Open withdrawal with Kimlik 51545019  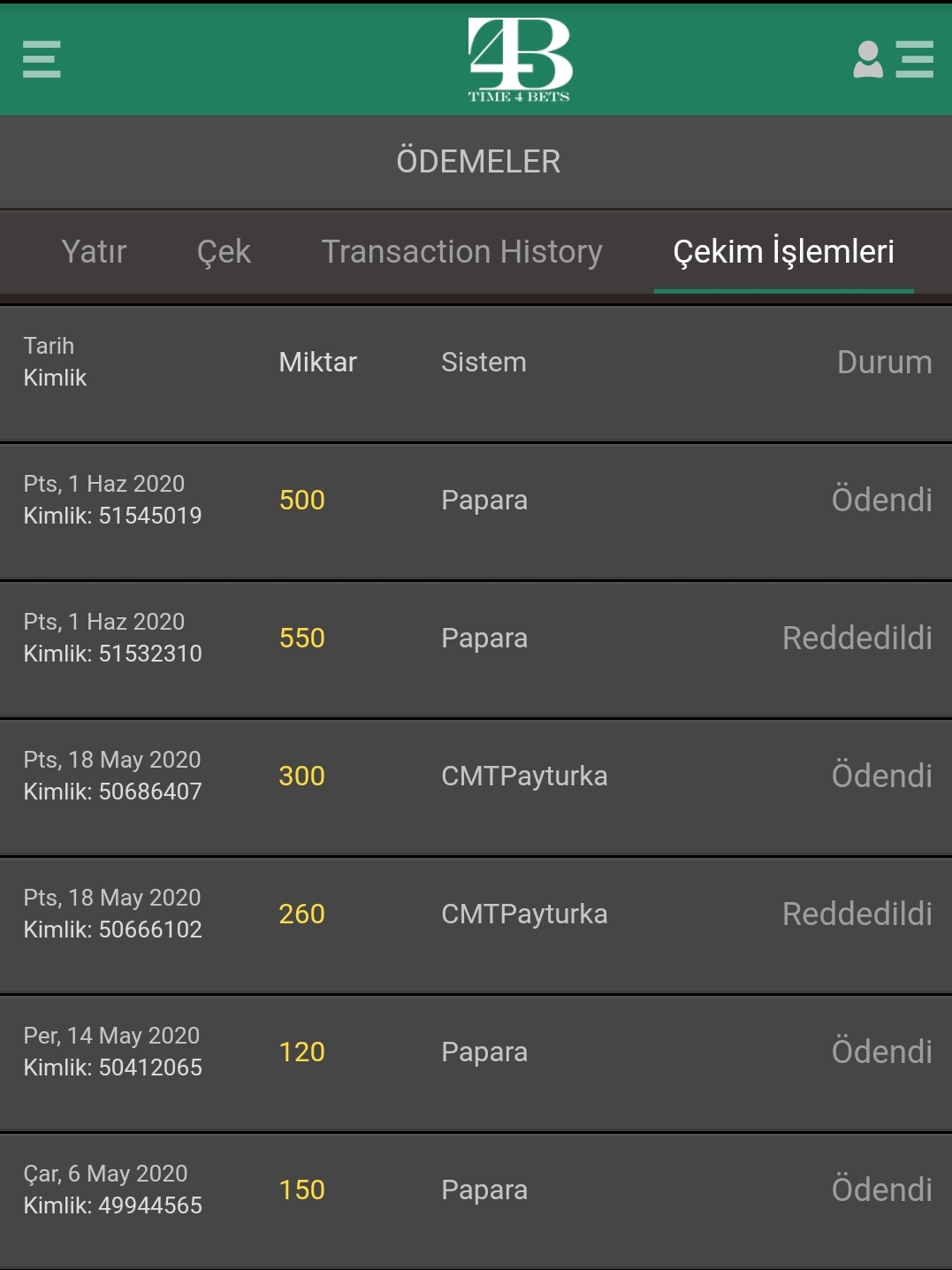point(112,501)
